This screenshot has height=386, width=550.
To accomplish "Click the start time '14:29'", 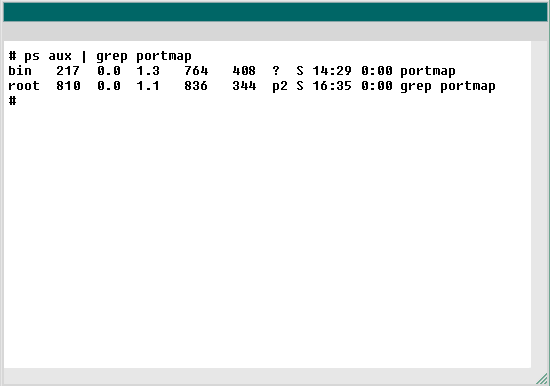I will click(x=332, y=71).
